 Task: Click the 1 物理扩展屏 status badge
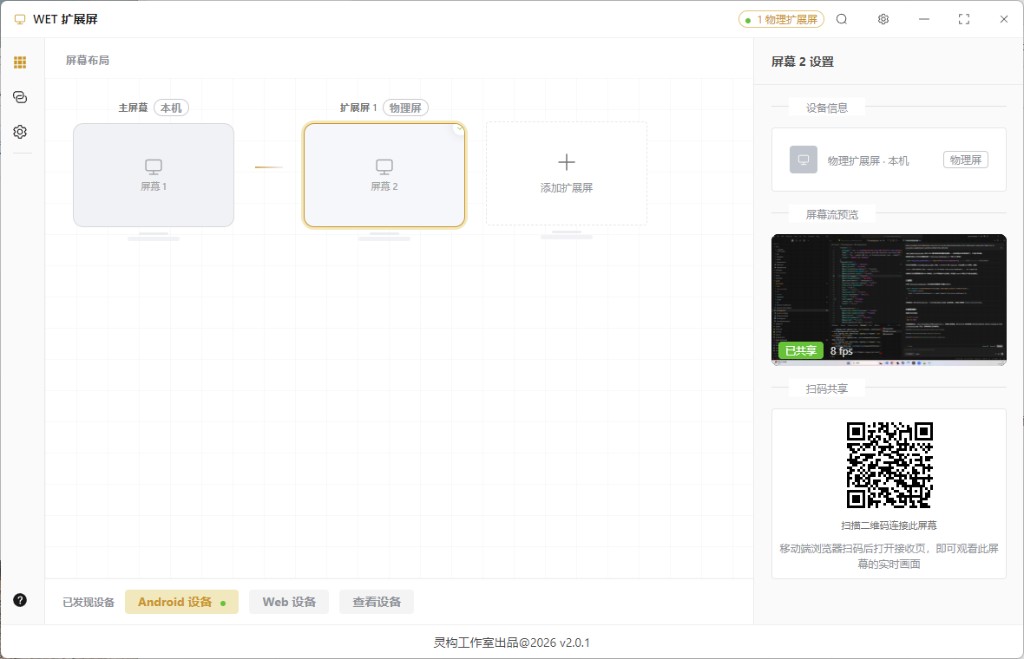[x=782, y=20]
